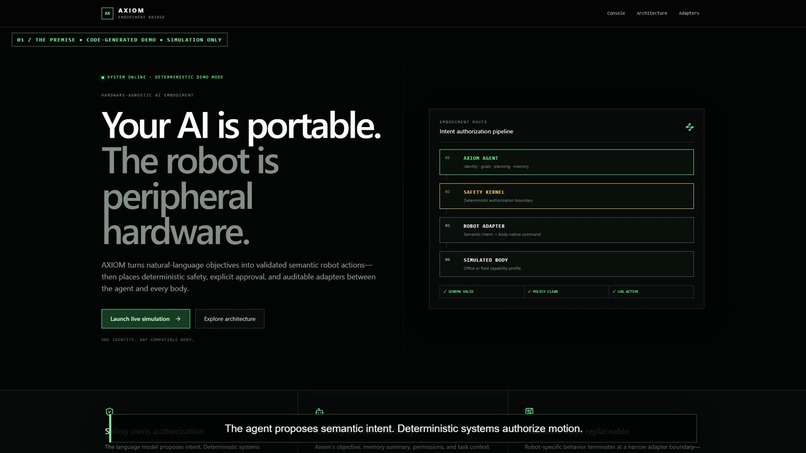The width and height of the screenshot is (806, 453).
Task: Click the Explore architecture button
Action: 230,319
